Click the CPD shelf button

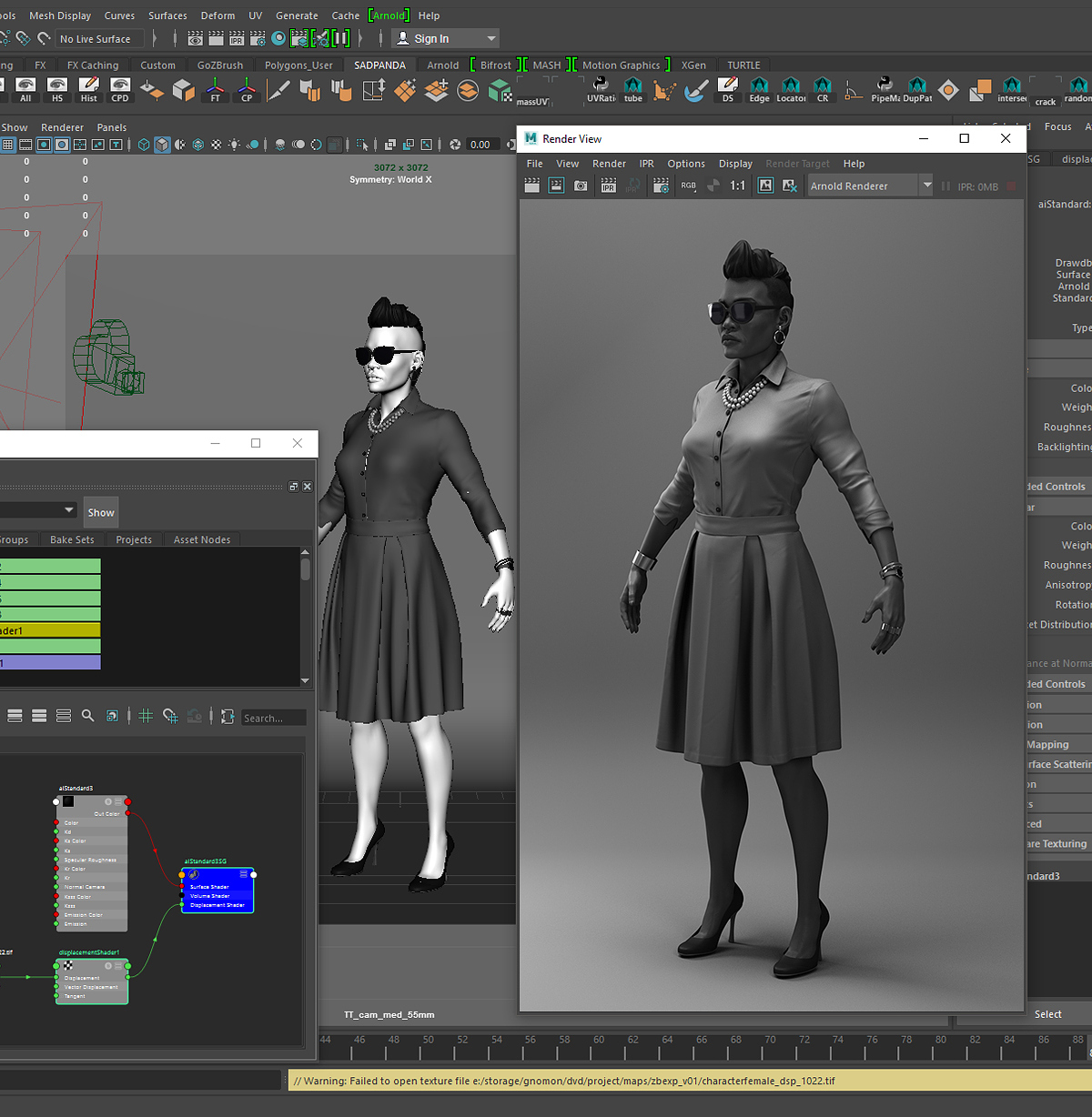click(120, 90)
